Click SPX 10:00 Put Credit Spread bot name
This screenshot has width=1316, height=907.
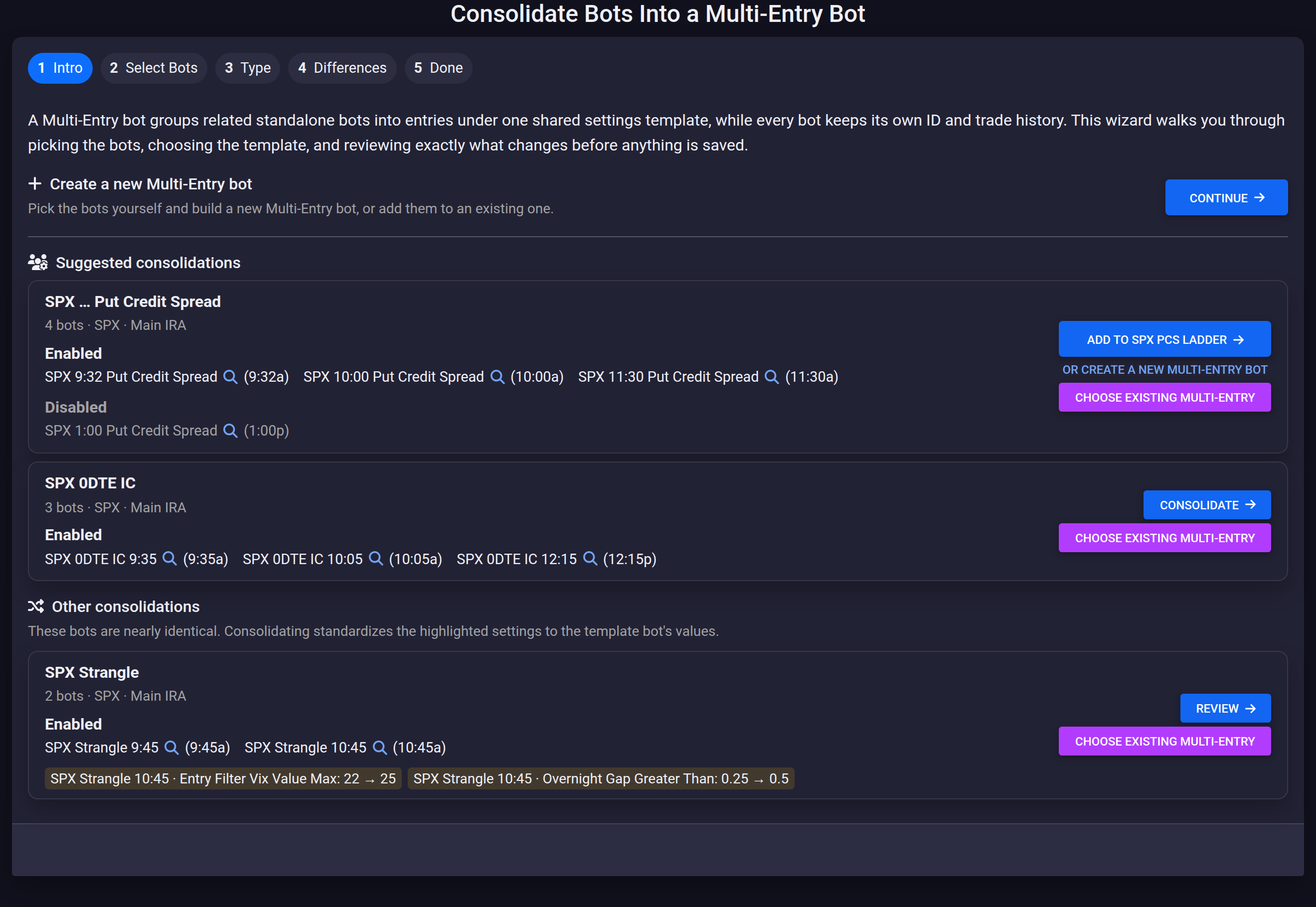(x=393, y=377)
